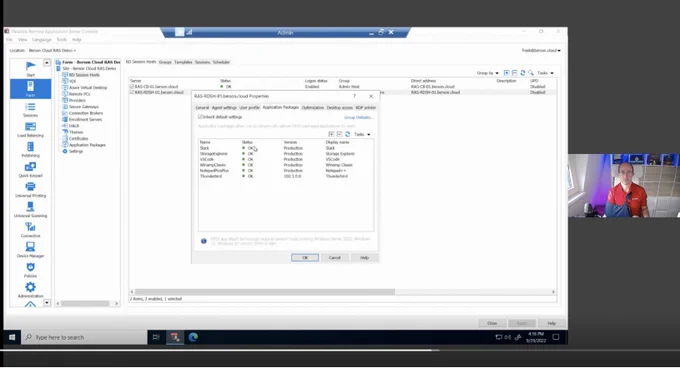Open the Device Manager category
Viewport: 680px width, 368px height.
pyautogui.click(x=30, y=249)
